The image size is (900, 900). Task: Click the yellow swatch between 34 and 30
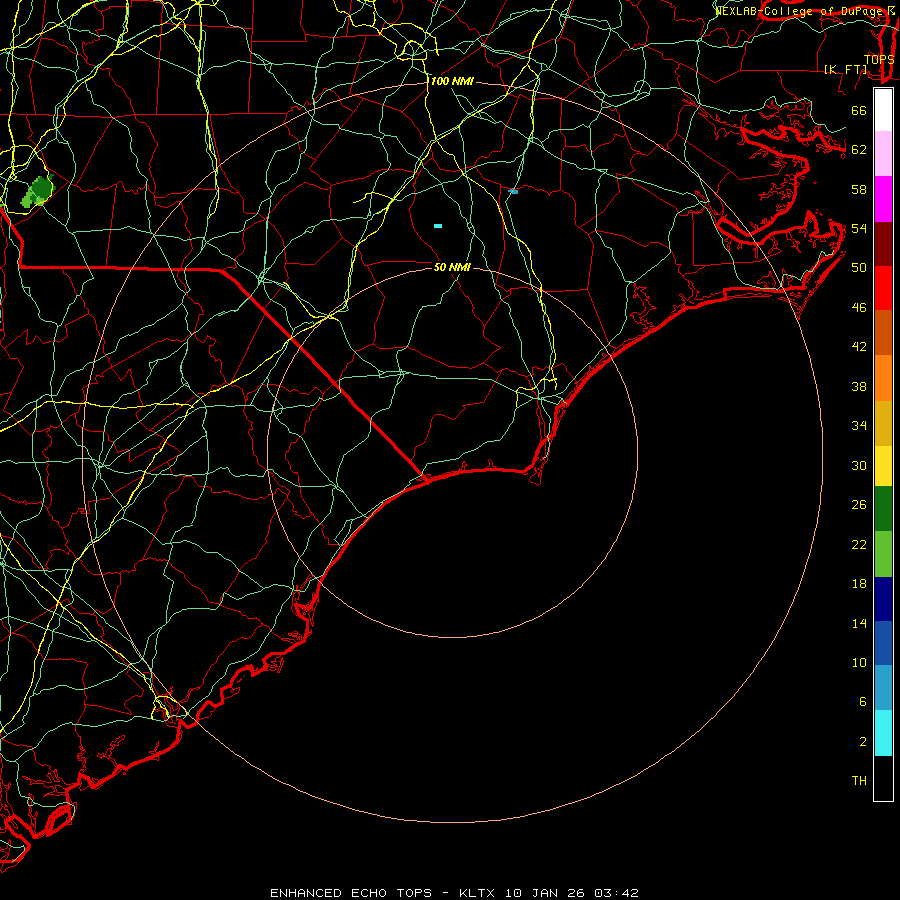tap(883, 466)
